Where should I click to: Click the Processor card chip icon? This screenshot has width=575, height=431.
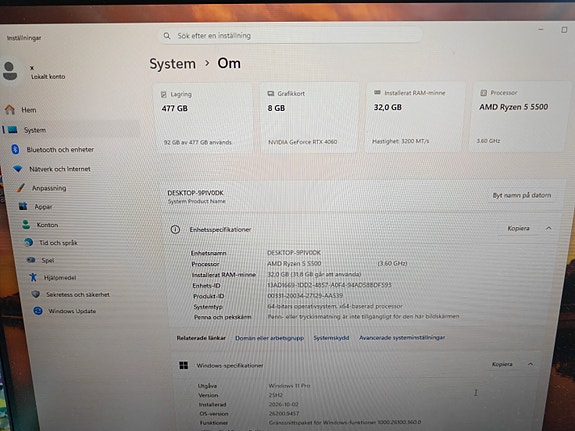coord(483,93)
